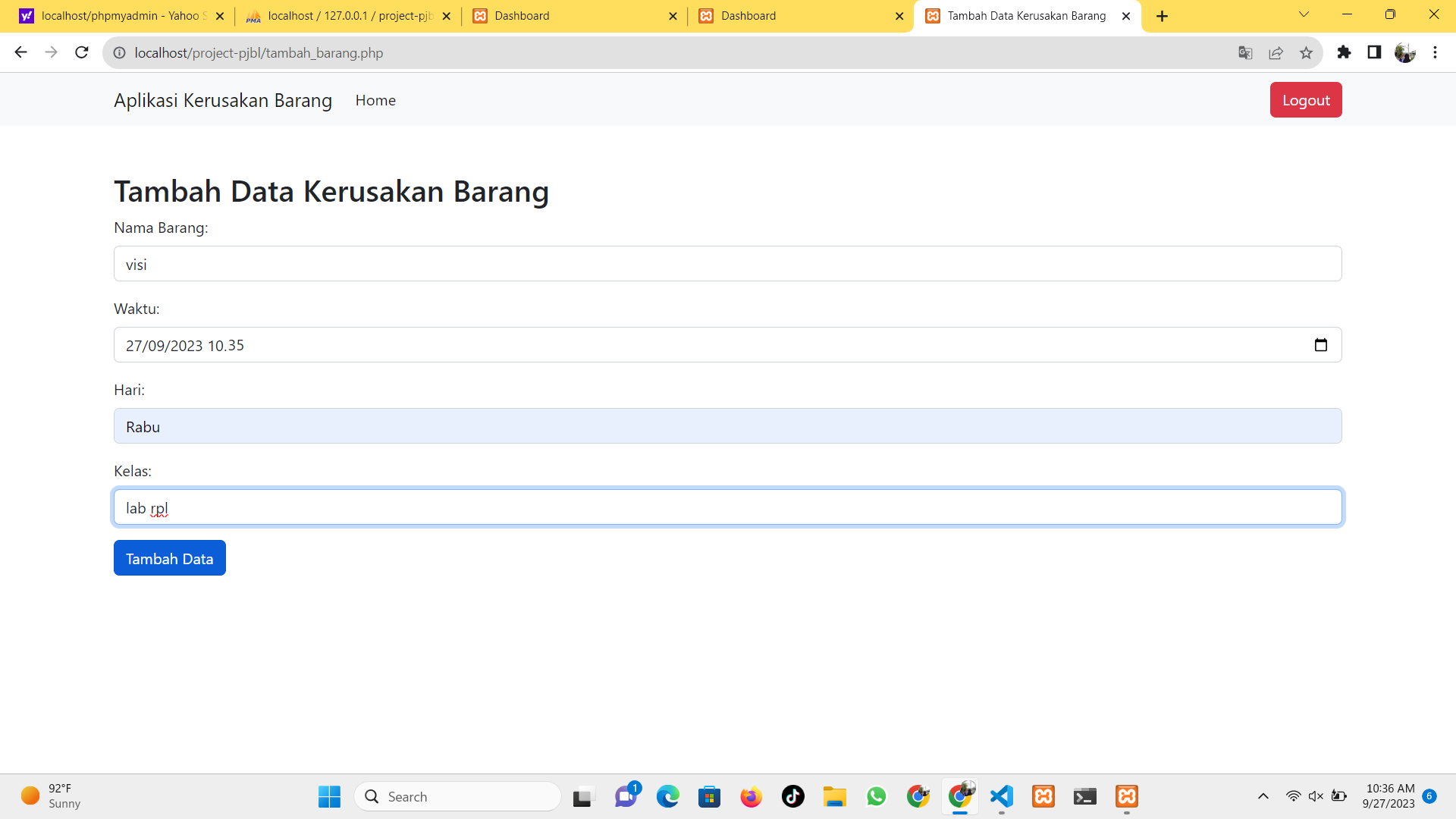
Task: Click into the Nama Barang input field
Action: [727, 264]
